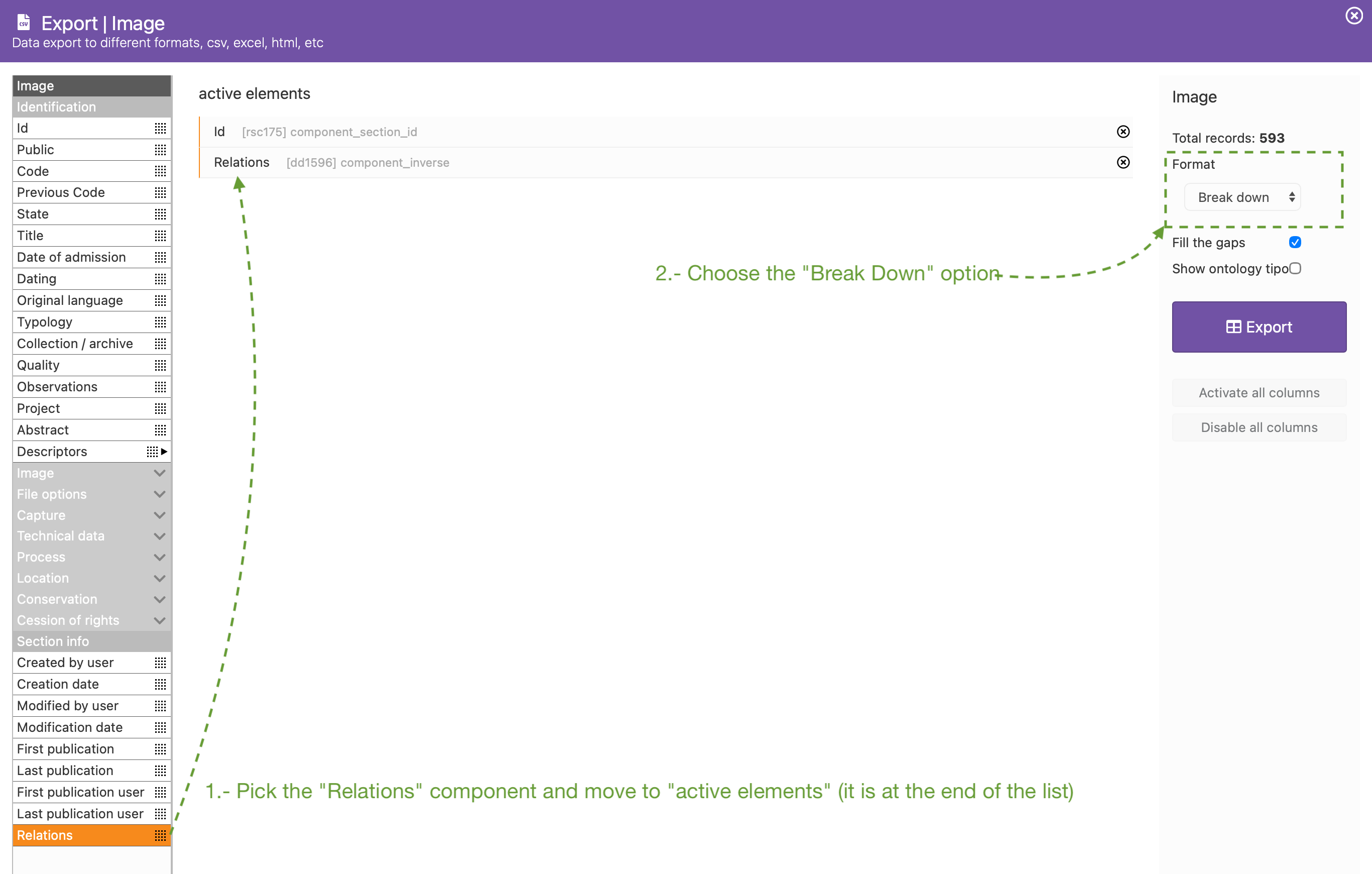Click the drag grid icon on Relations row

coord(160,835)
